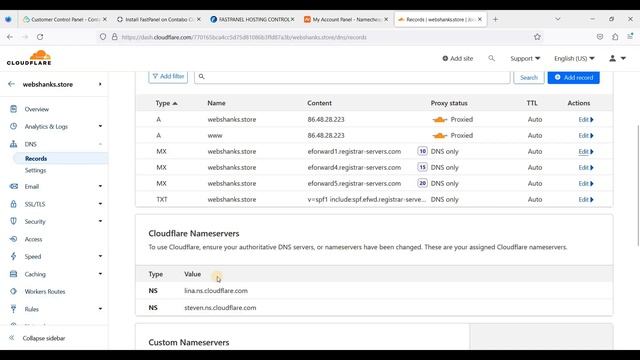Go back in browser history
The image size is (640, 360).
tap(10, 37)
